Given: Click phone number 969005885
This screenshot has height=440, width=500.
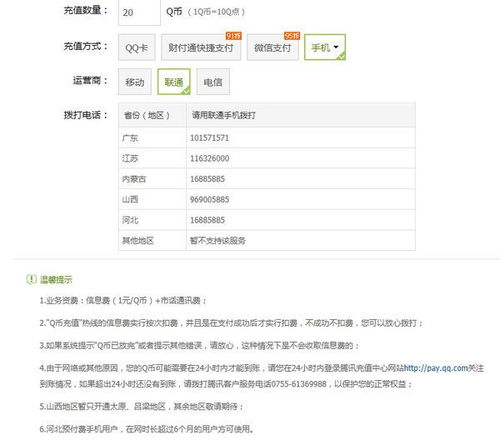Looking at the screenshot, I should pos(210,200).
